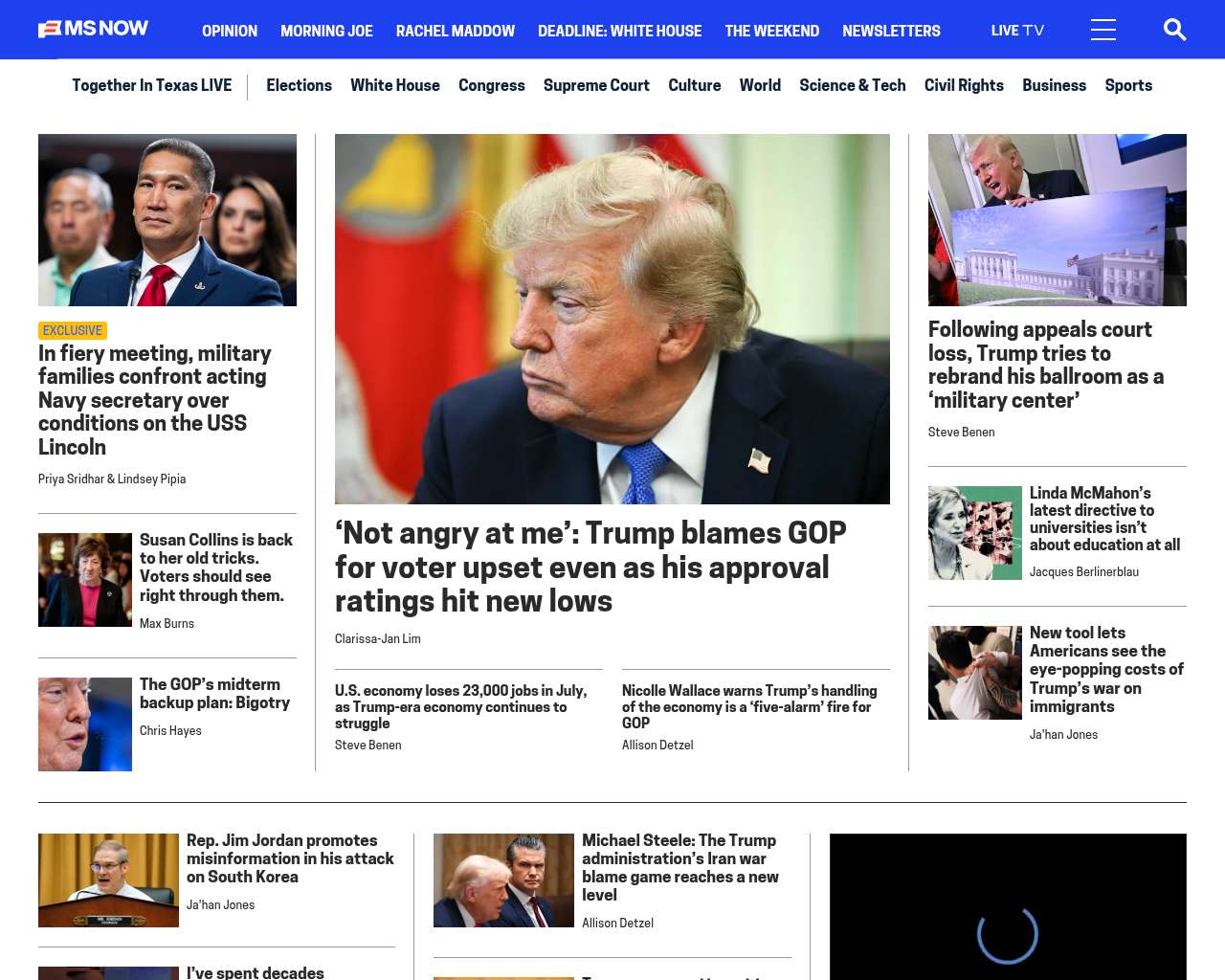Viewport: 1225px width, 980px height.
Task: View Allison Detzel byline under Michael Steele story
Action: [x=617, y=924]
